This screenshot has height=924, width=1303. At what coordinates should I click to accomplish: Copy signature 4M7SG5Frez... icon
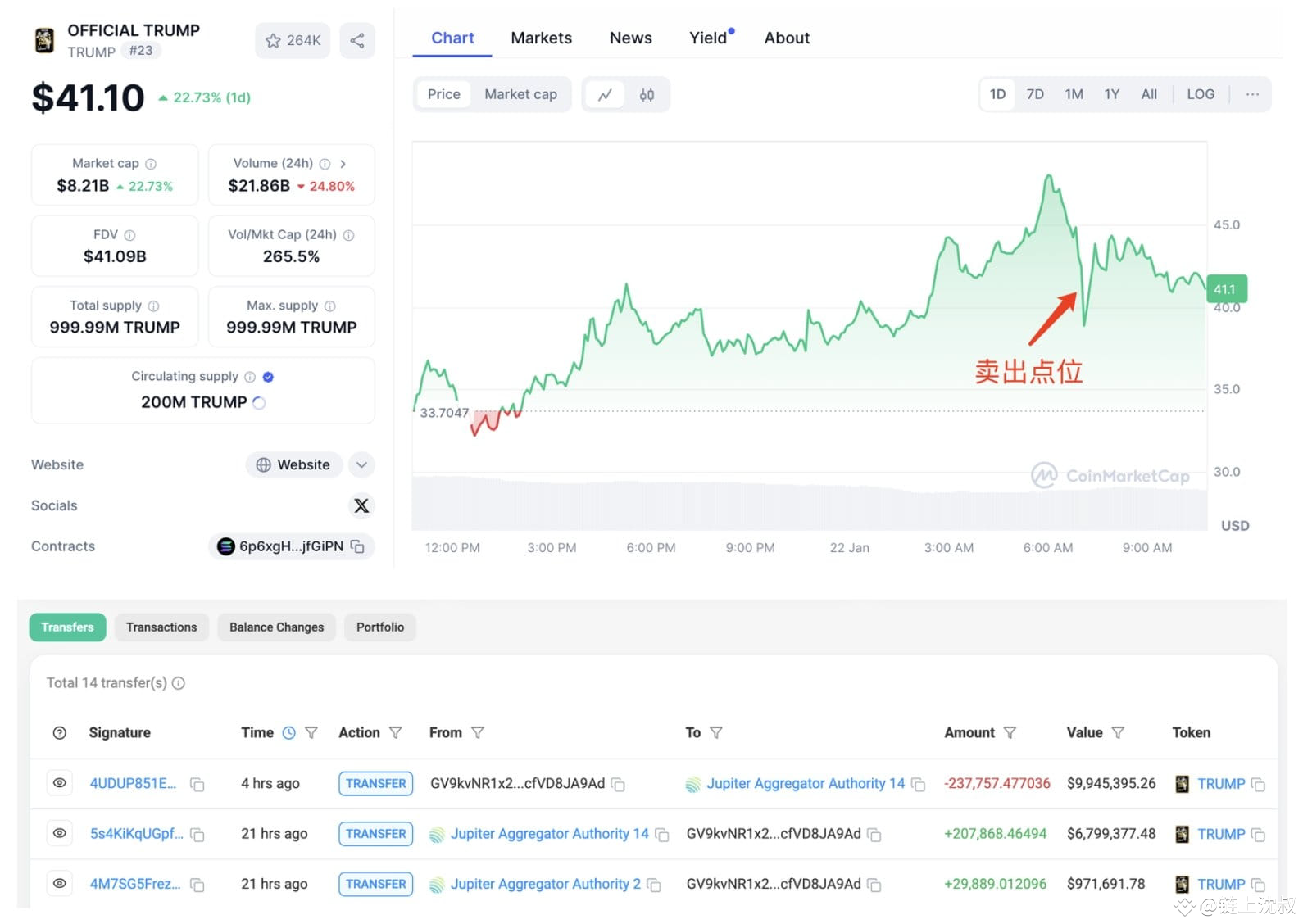pos(197,885)
